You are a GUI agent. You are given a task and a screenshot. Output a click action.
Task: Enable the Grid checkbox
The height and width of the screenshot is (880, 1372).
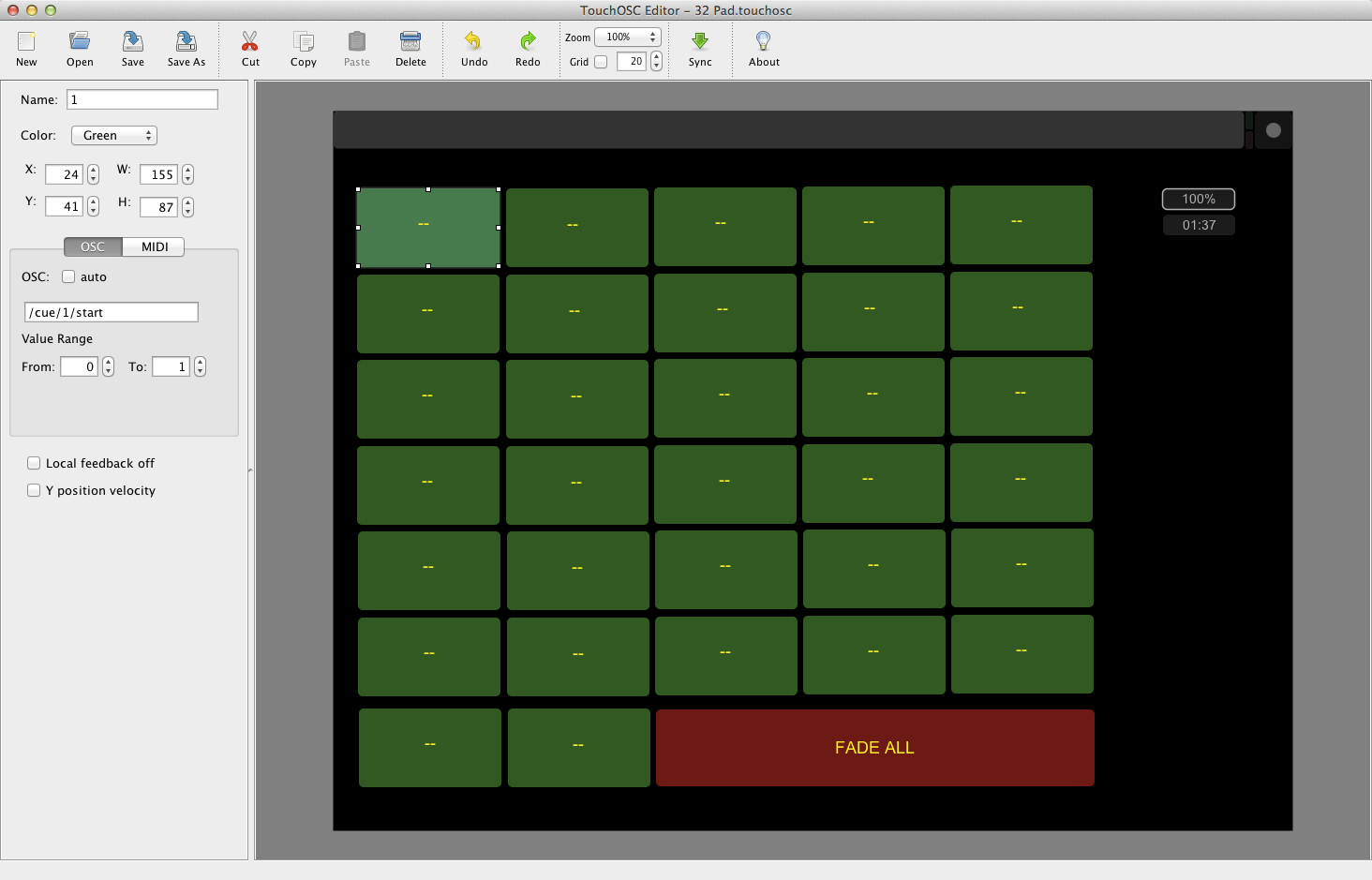601,62
